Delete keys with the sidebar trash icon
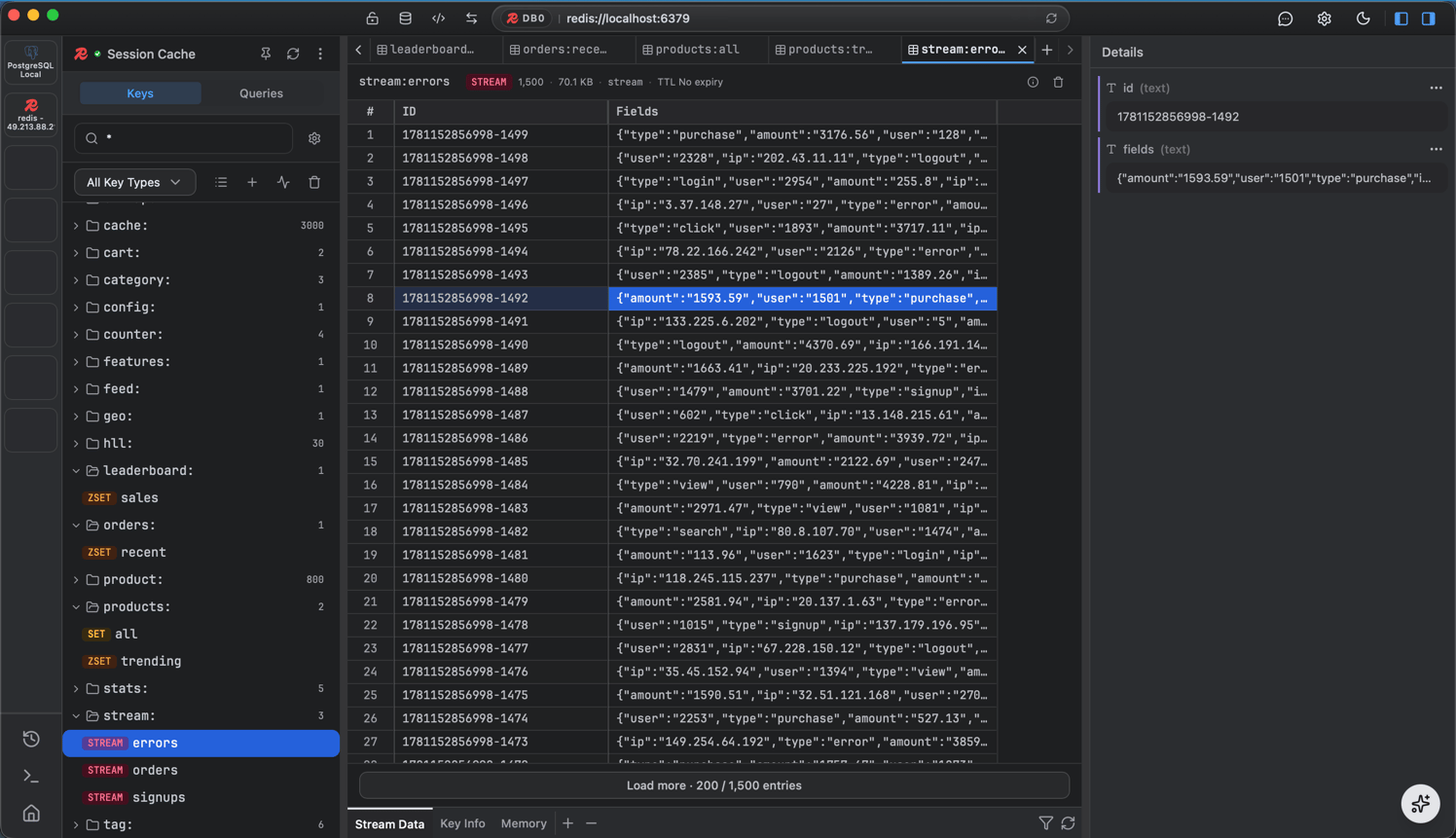Image resolution: width=1456 pixels, height=838 pixels. coord(314,182)
